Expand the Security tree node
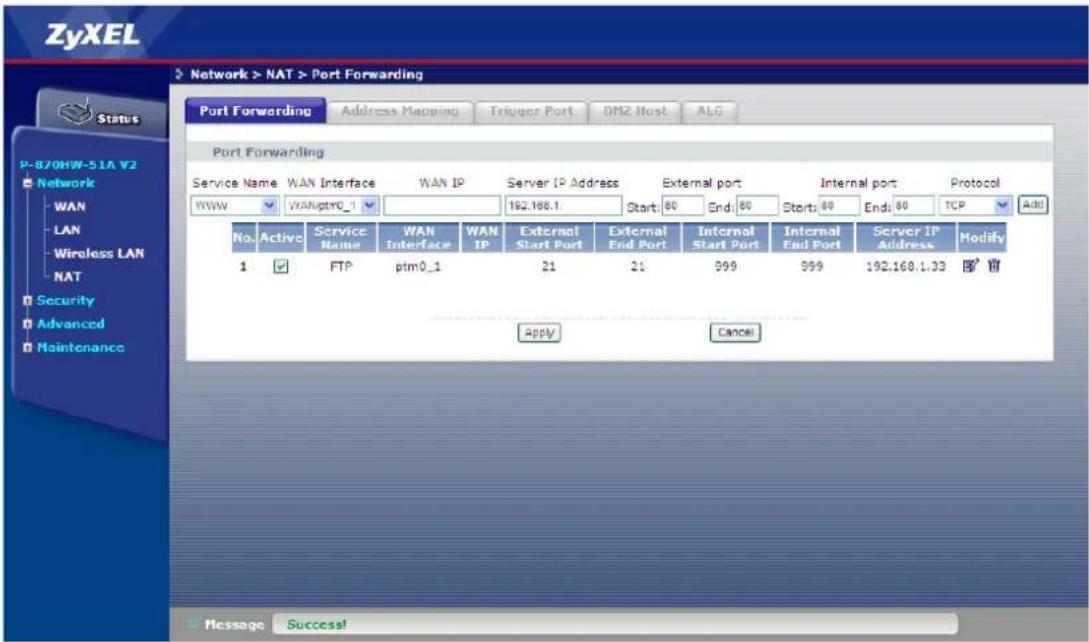 (x=28, y=301)
